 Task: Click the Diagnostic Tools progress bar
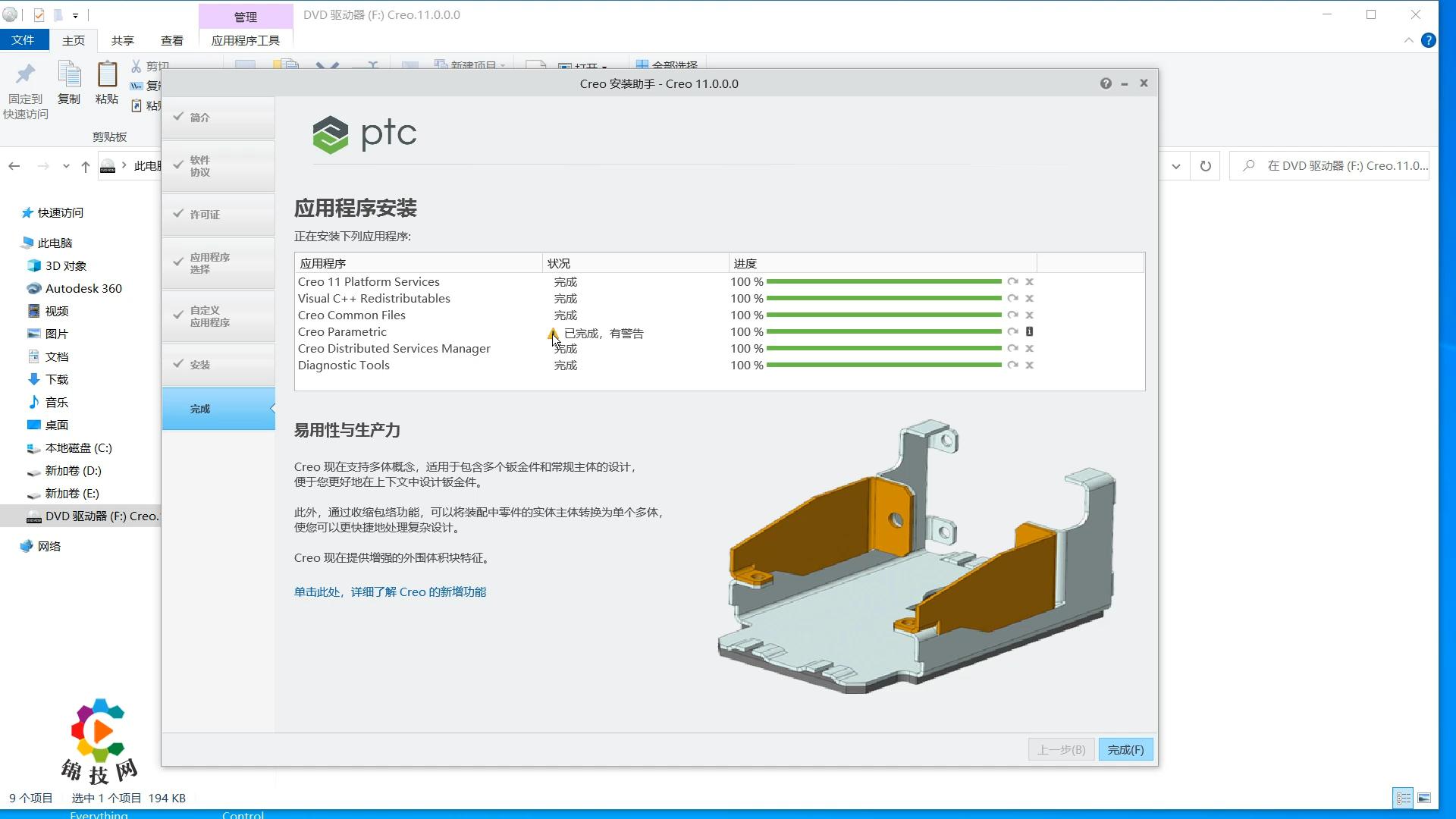point(884,365)
